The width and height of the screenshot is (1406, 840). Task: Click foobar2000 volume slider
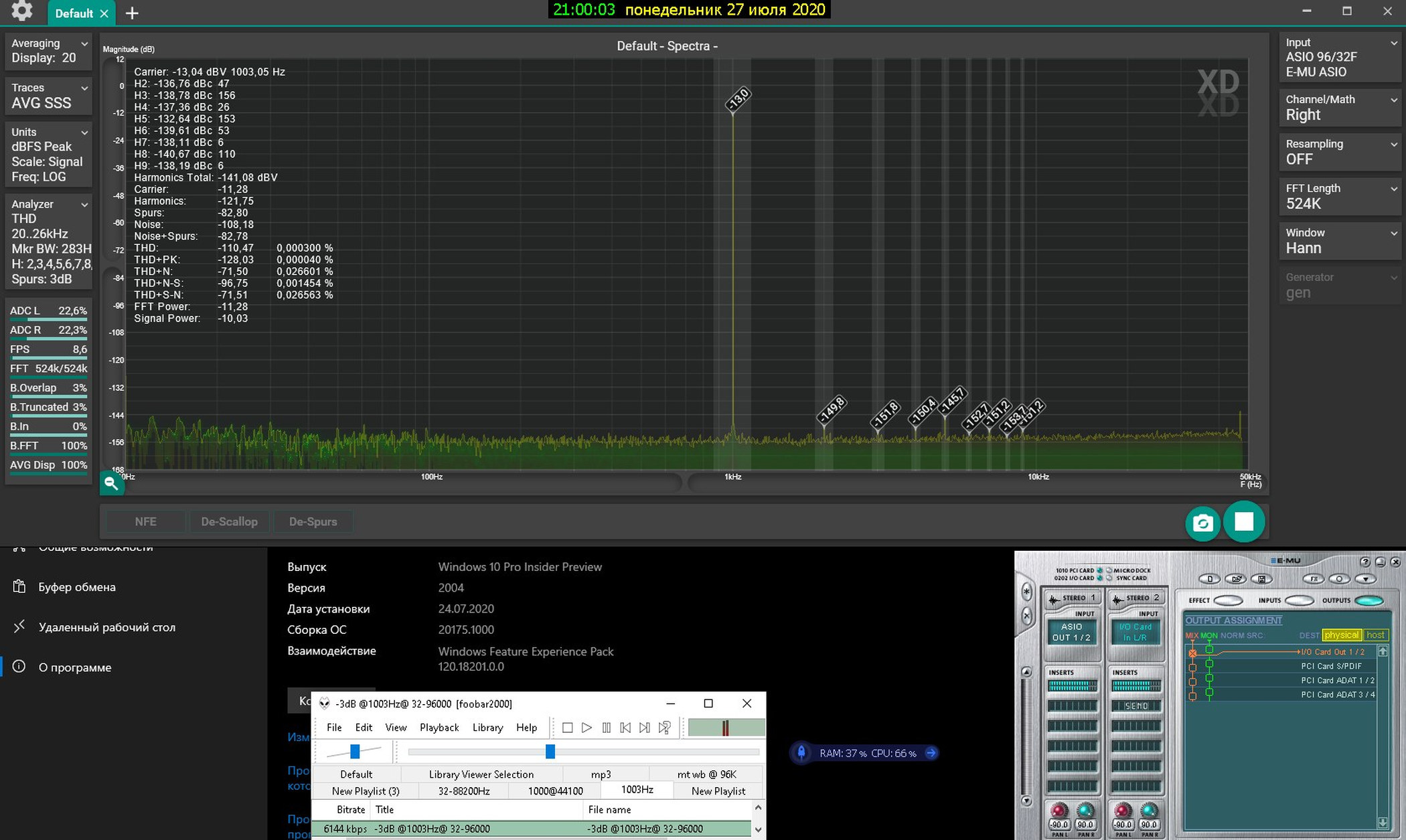(355, 752)
